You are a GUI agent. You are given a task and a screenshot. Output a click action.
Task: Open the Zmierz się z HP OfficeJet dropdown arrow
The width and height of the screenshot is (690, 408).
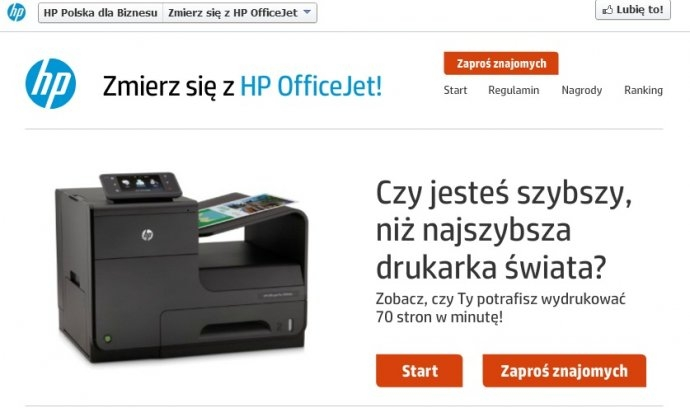pyautogui.click(x=307, y=12)
